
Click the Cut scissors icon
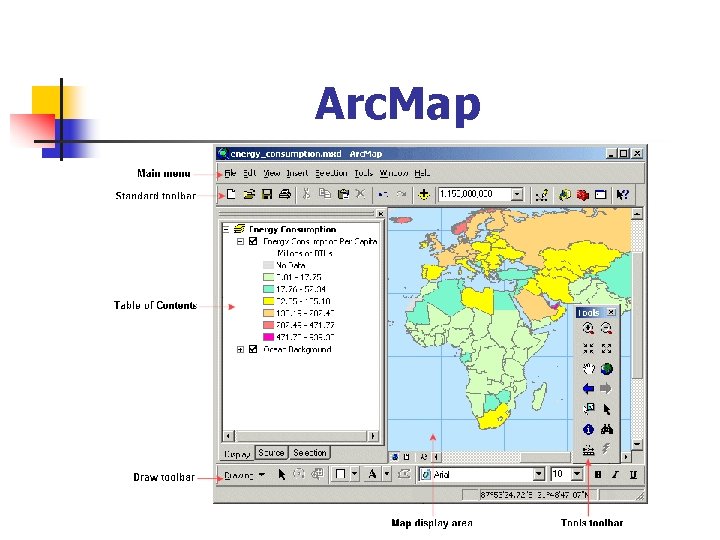pyautogui.click(x=306, y=194)
